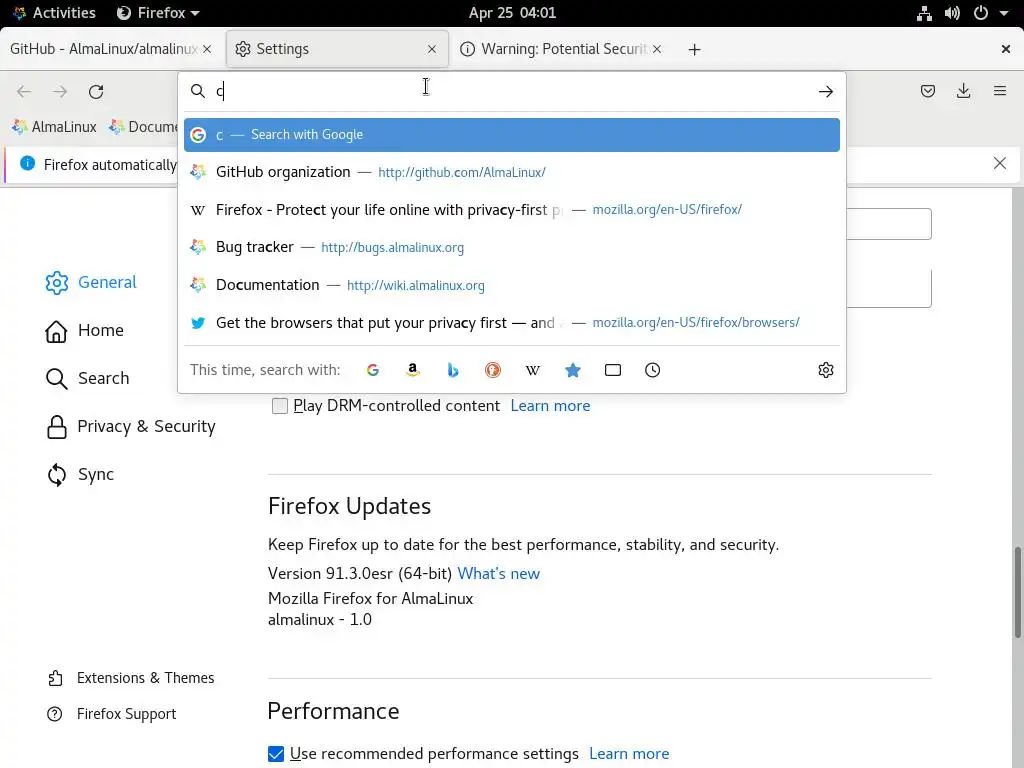Close the Warning: Potential Security tab
The width and height of the screenshot is (1024, 768).
tap(657, 49)
